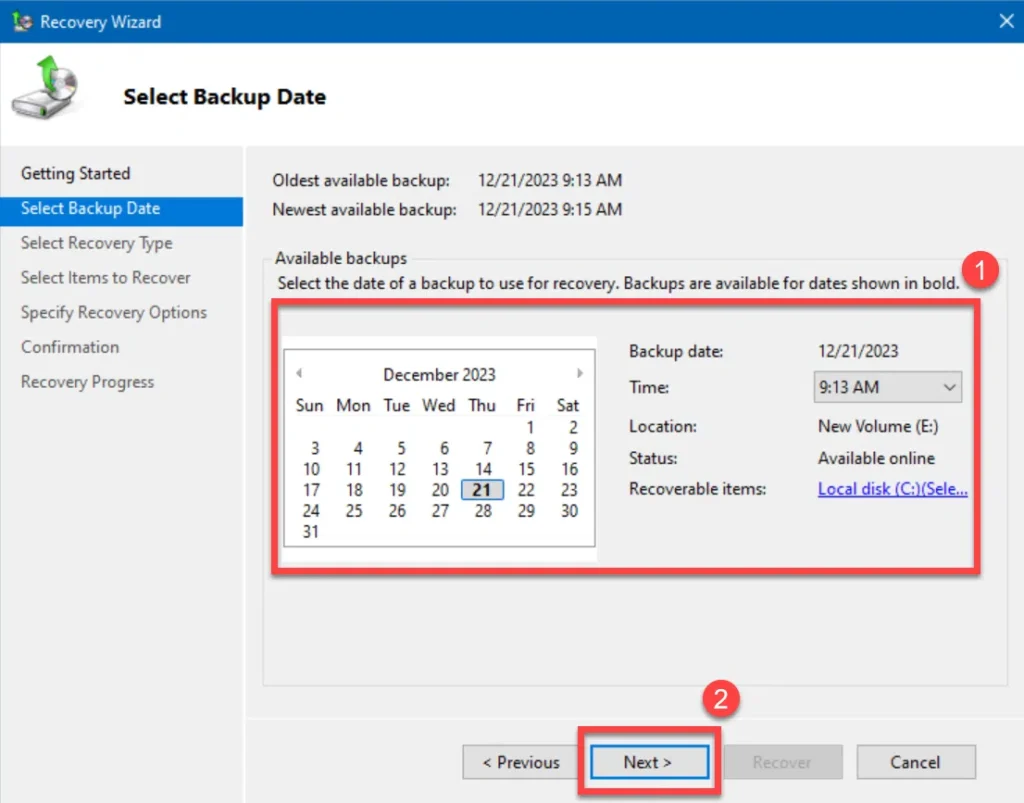1024x803 pixels.
Task: Select the Select Recovery Type step
Action: point(97,243)
